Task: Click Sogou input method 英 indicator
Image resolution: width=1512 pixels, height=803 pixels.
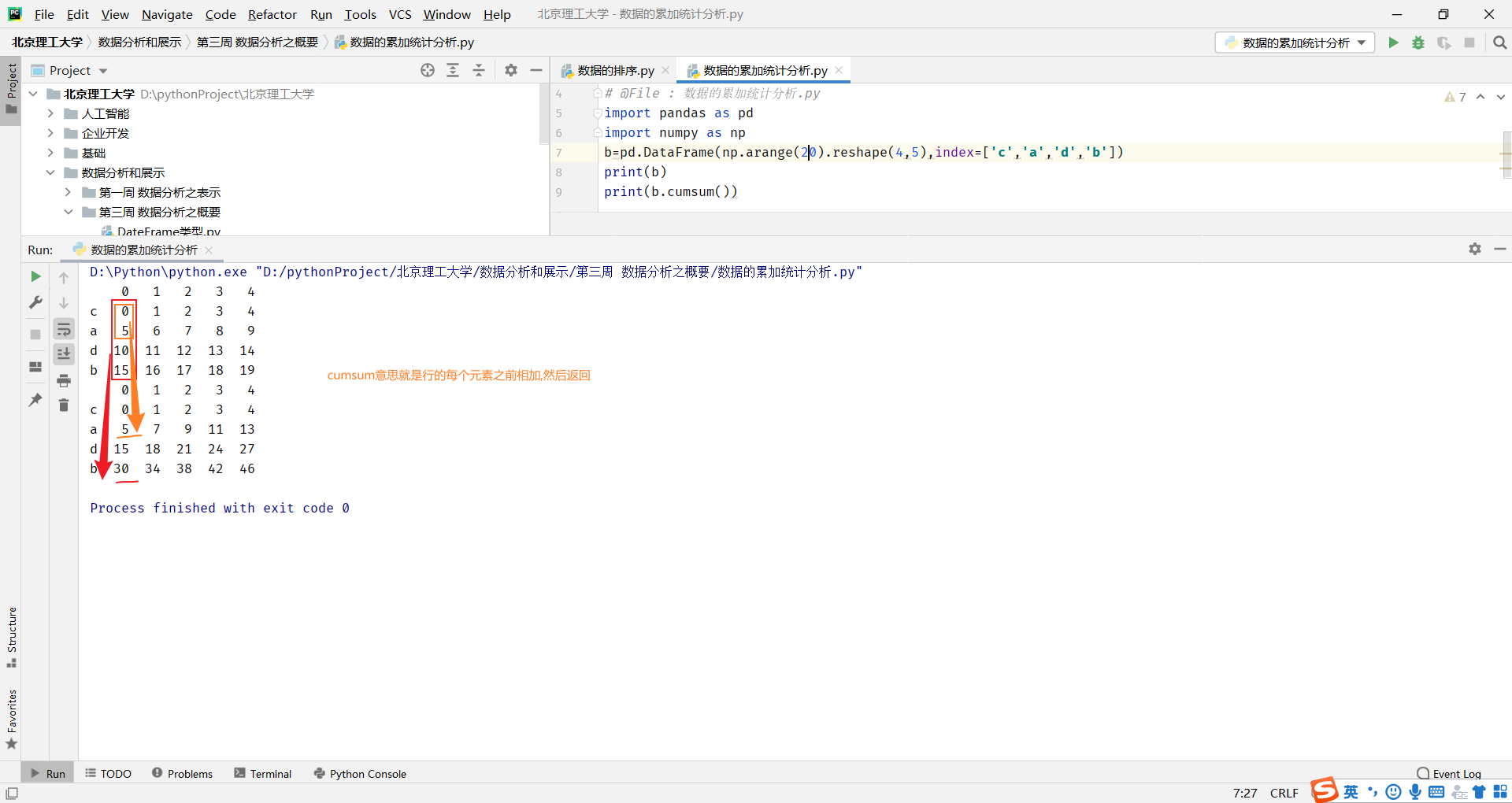Action: point(1351,791)
